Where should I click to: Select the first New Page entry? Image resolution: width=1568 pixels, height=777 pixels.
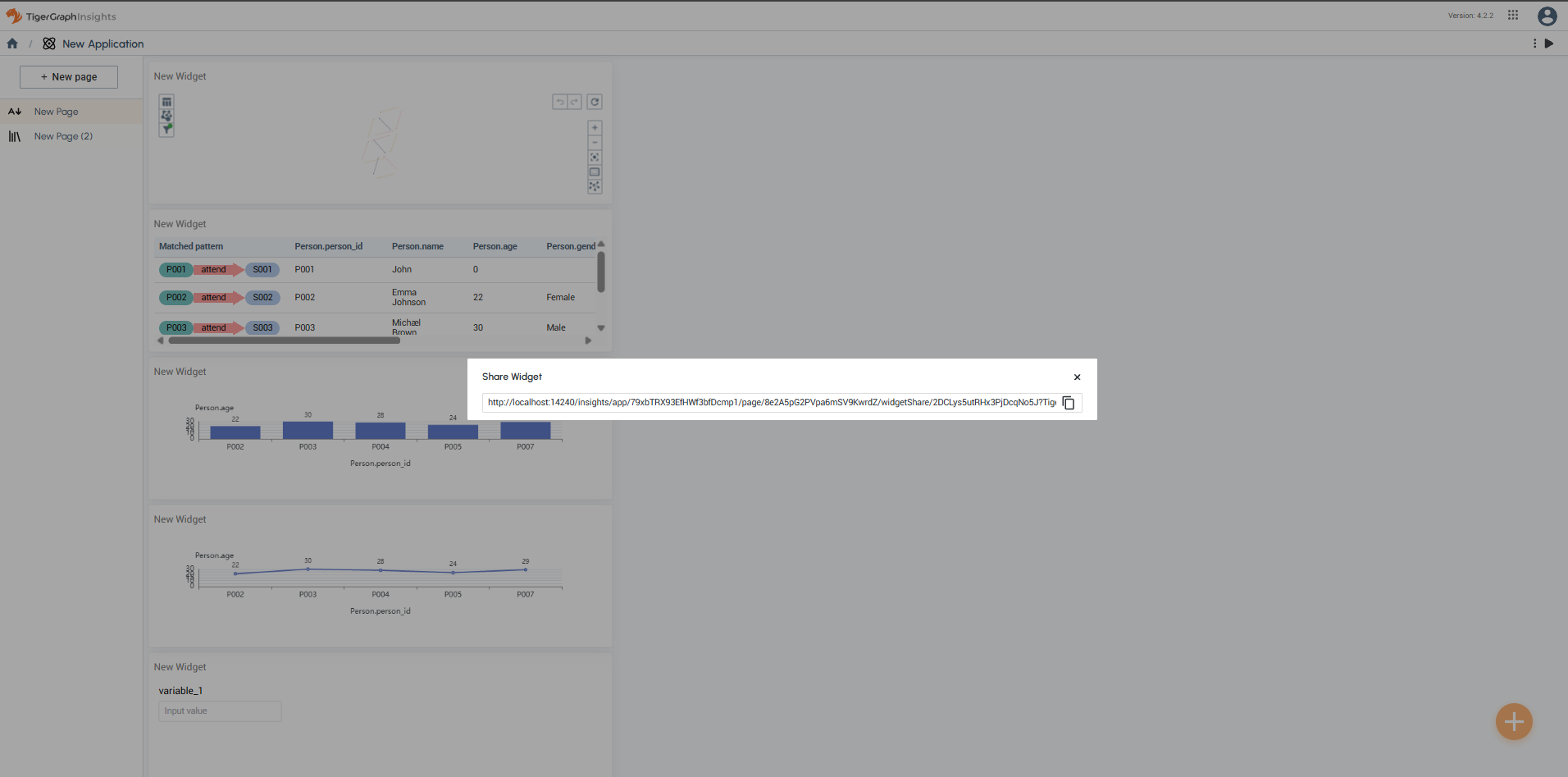[56, 112]
